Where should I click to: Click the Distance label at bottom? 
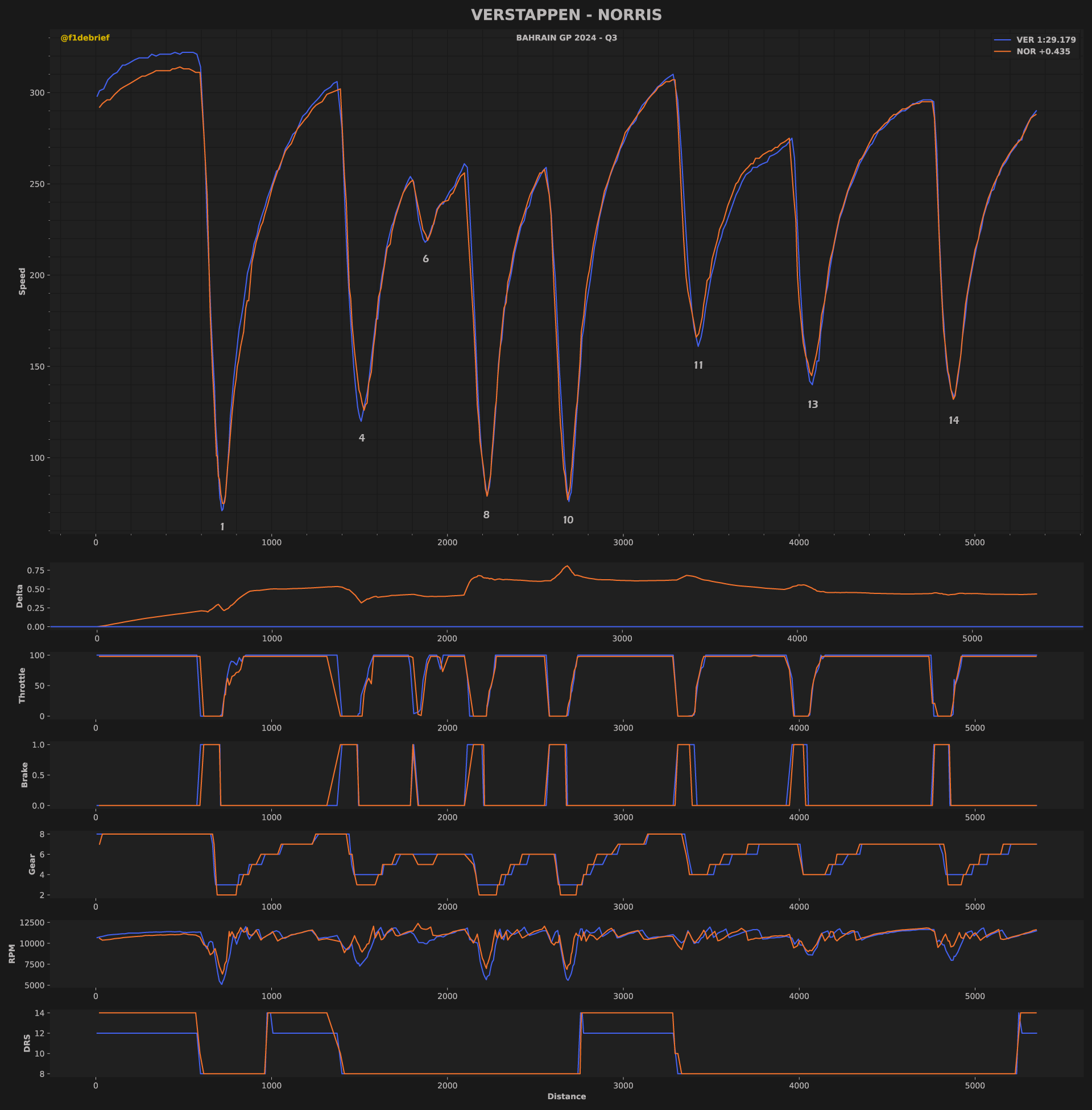(566, 1096)
